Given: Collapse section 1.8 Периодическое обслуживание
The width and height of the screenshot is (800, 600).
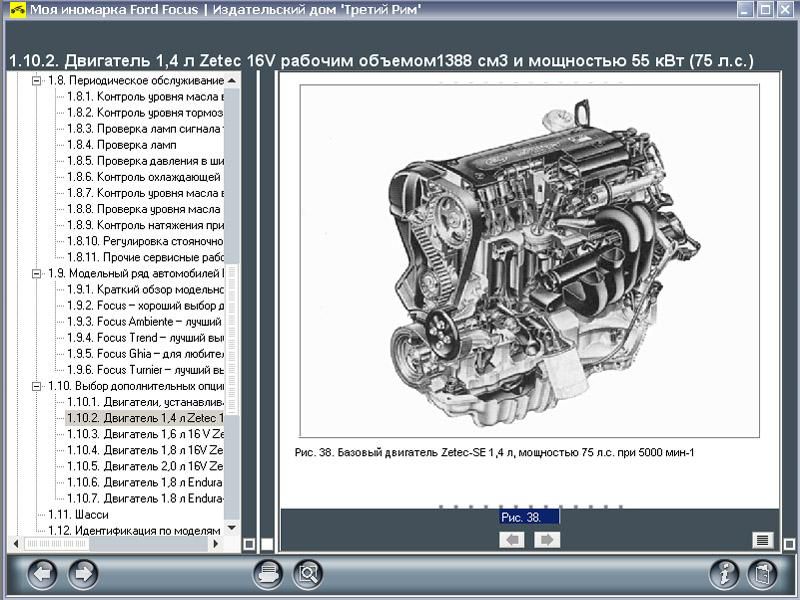Looking at the screenshot, I should pyautogui.click(x=37, y=80).
